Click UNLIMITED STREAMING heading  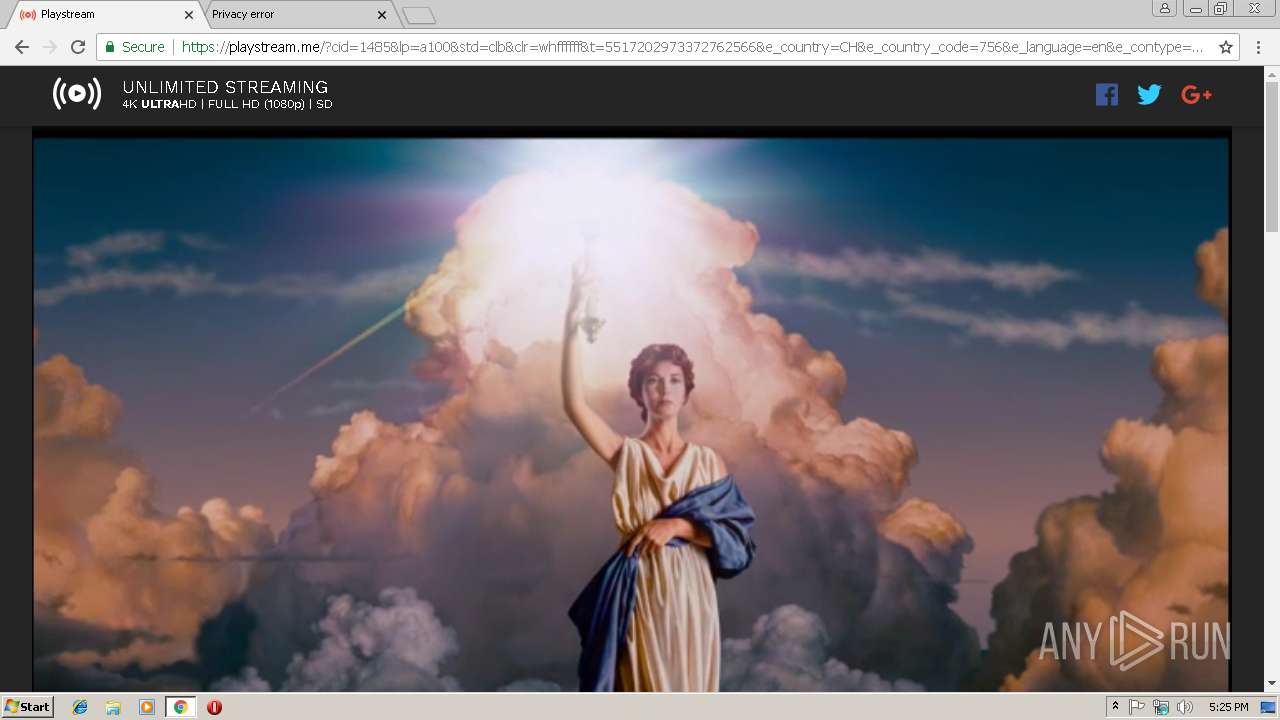[x=225, y=87]
